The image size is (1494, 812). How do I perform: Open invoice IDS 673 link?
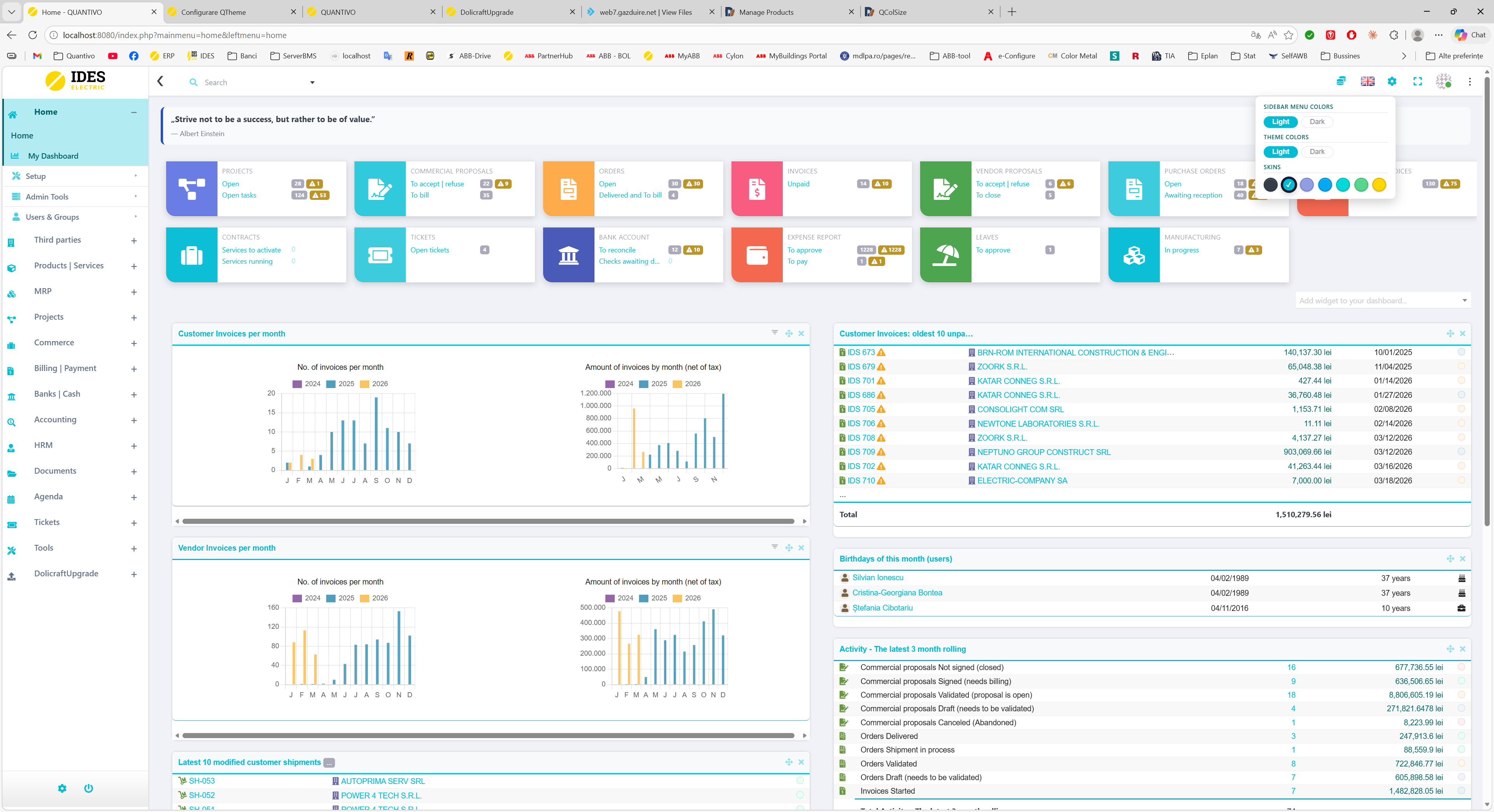click(x=861, y=352)
